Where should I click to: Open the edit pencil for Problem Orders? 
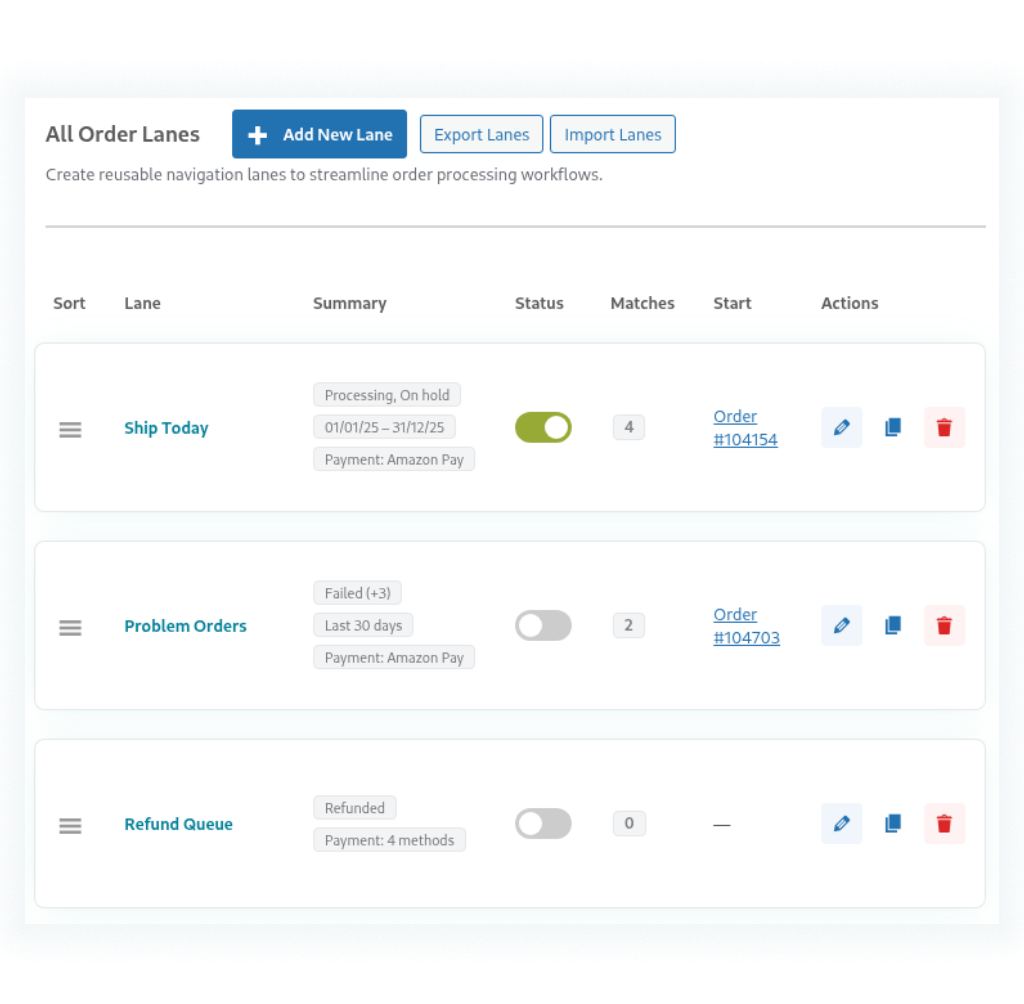tap(841, 625)
